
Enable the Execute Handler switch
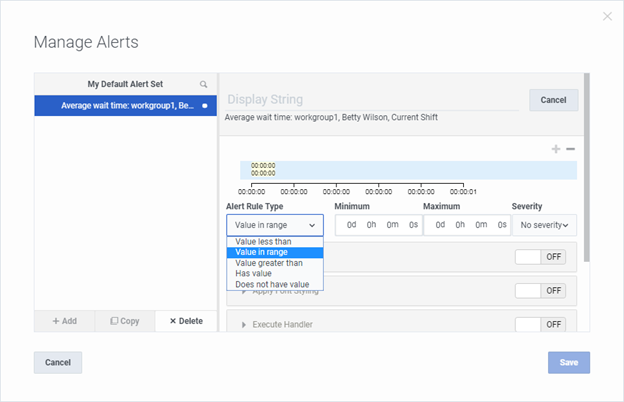[x=540, y=324]
